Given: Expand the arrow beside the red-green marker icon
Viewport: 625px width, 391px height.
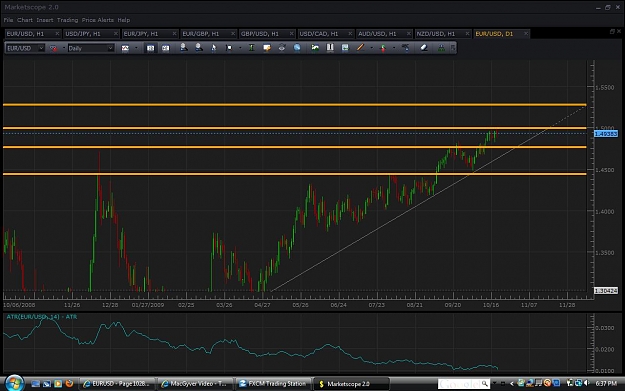Looking at the screenshot, I should [x=394, y=48].
